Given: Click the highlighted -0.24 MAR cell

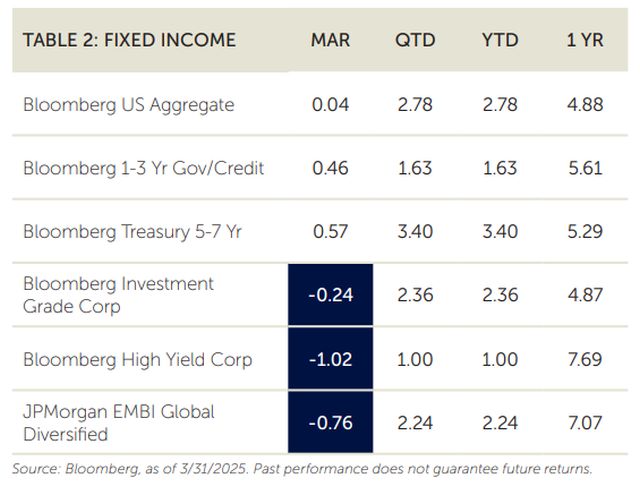Looking at the screenshot, I should tap(330, 295).
